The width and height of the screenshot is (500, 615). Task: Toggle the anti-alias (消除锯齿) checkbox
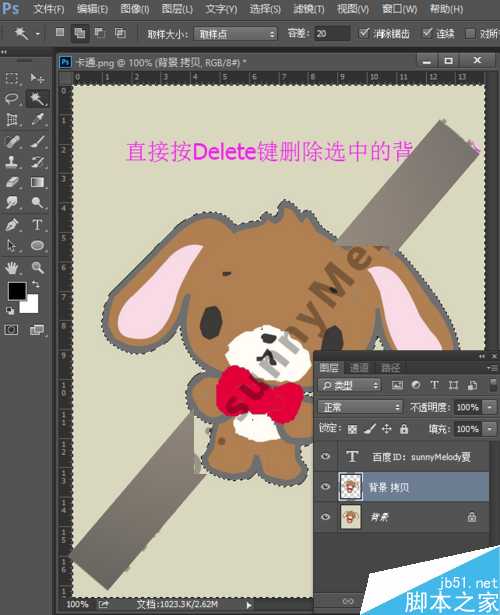tap(364, 33)
